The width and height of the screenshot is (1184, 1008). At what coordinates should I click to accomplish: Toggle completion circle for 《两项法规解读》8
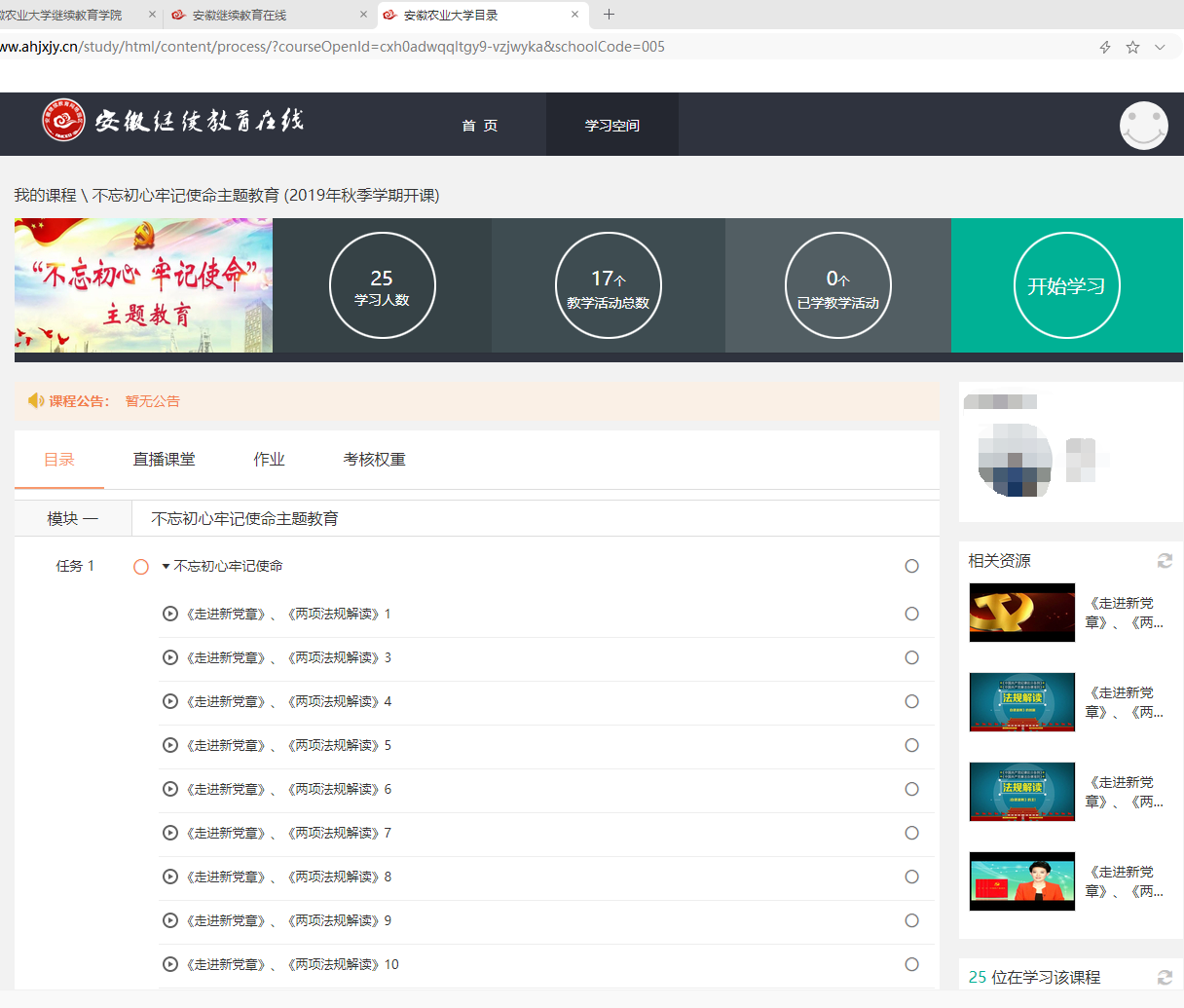[x=911, y=877]
